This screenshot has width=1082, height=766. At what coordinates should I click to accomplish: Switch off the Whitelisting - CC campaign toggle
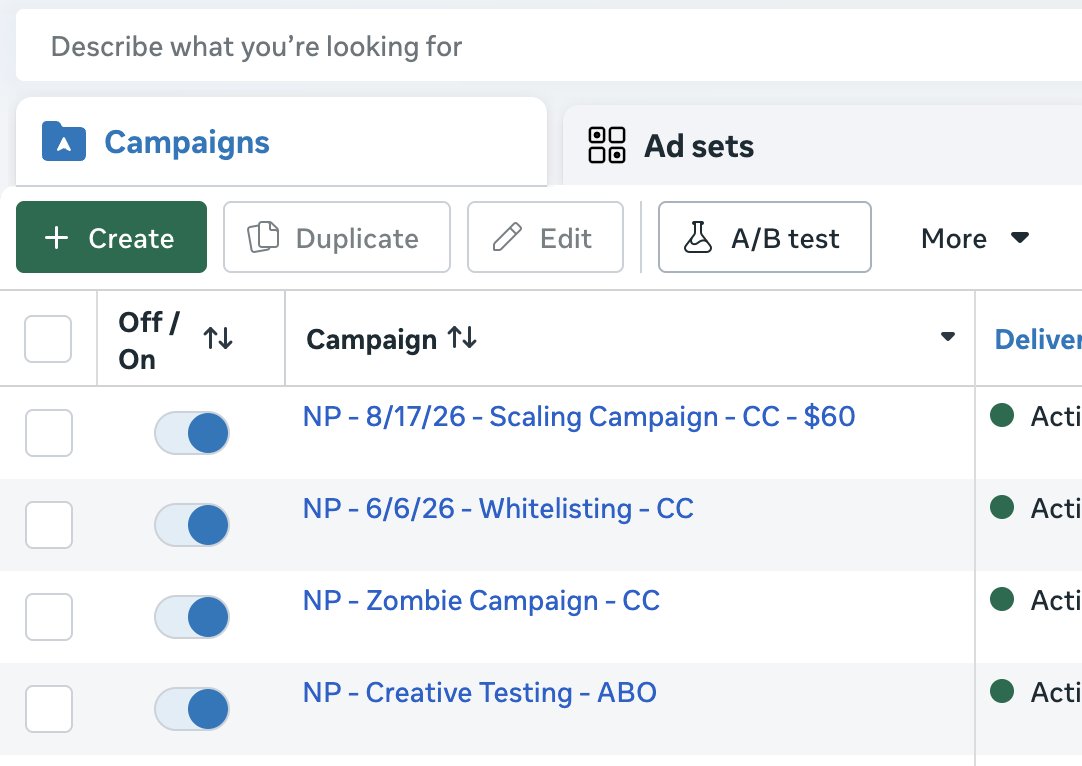(191, 524)
